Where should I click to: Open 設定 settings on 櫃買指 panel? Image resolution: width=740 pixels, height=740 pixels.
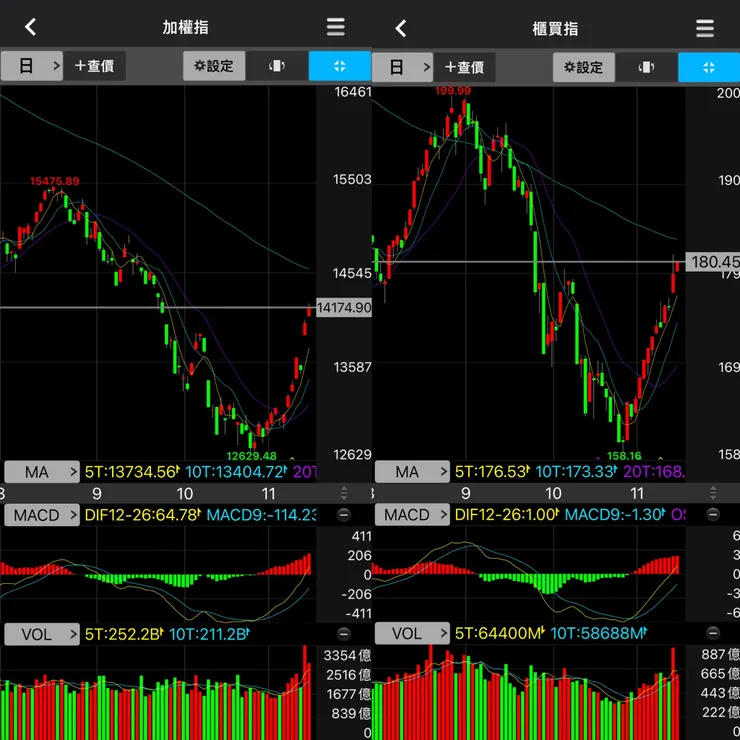[584, 67]
